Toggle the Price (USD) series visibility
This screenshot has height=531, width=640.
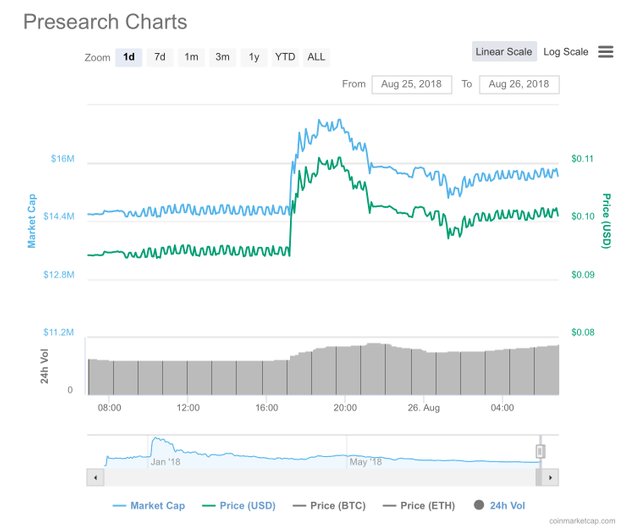238,505
